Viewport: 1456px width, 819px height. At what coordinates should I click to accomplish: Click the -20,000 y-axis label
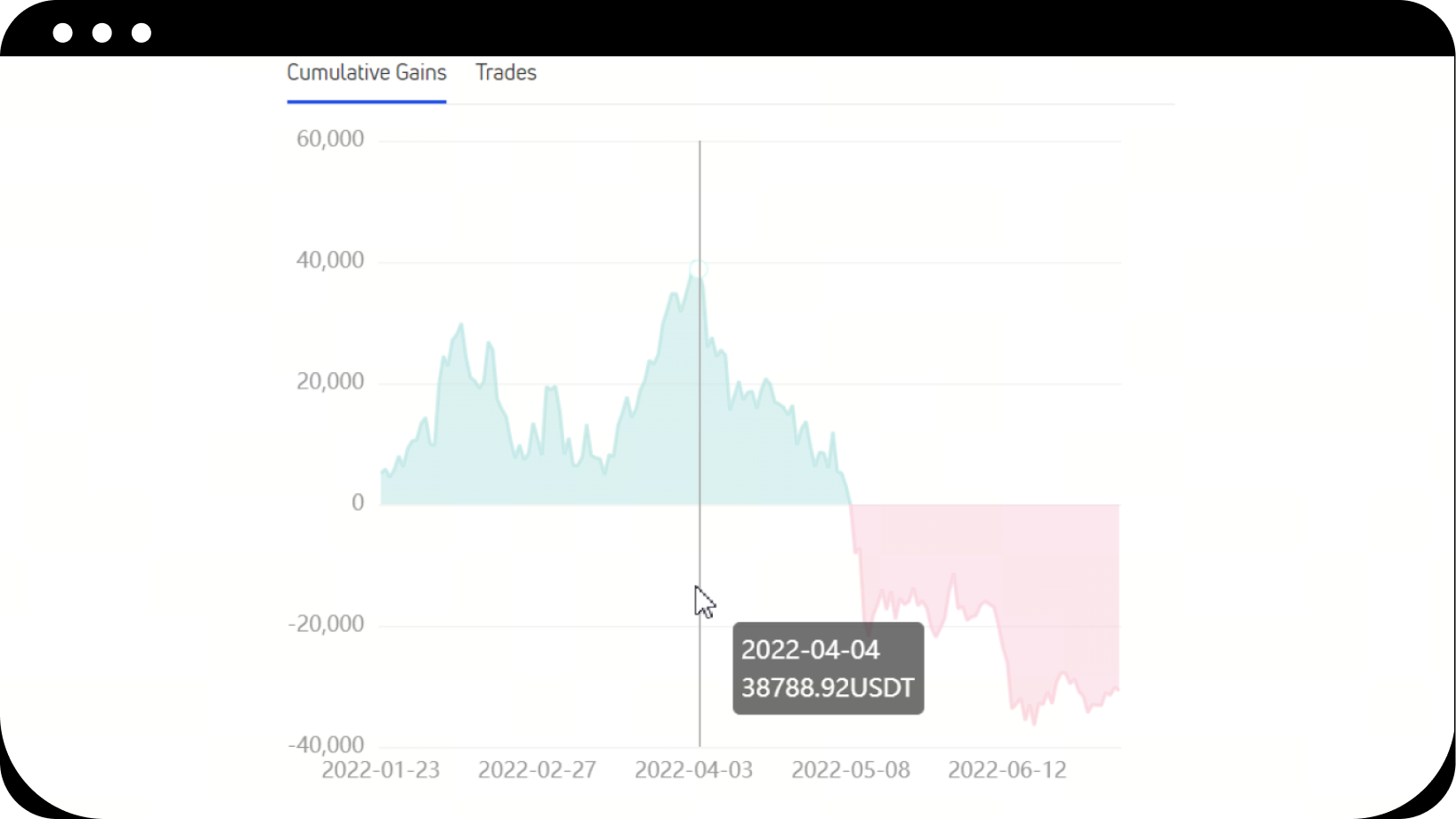coord(326,624)
